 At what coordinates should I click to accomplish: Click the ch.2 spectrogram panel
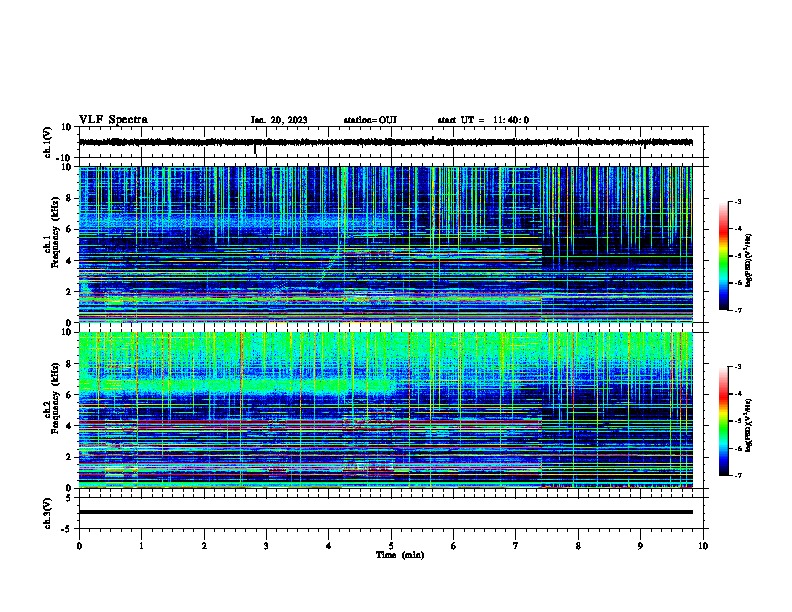click(386, 410)
